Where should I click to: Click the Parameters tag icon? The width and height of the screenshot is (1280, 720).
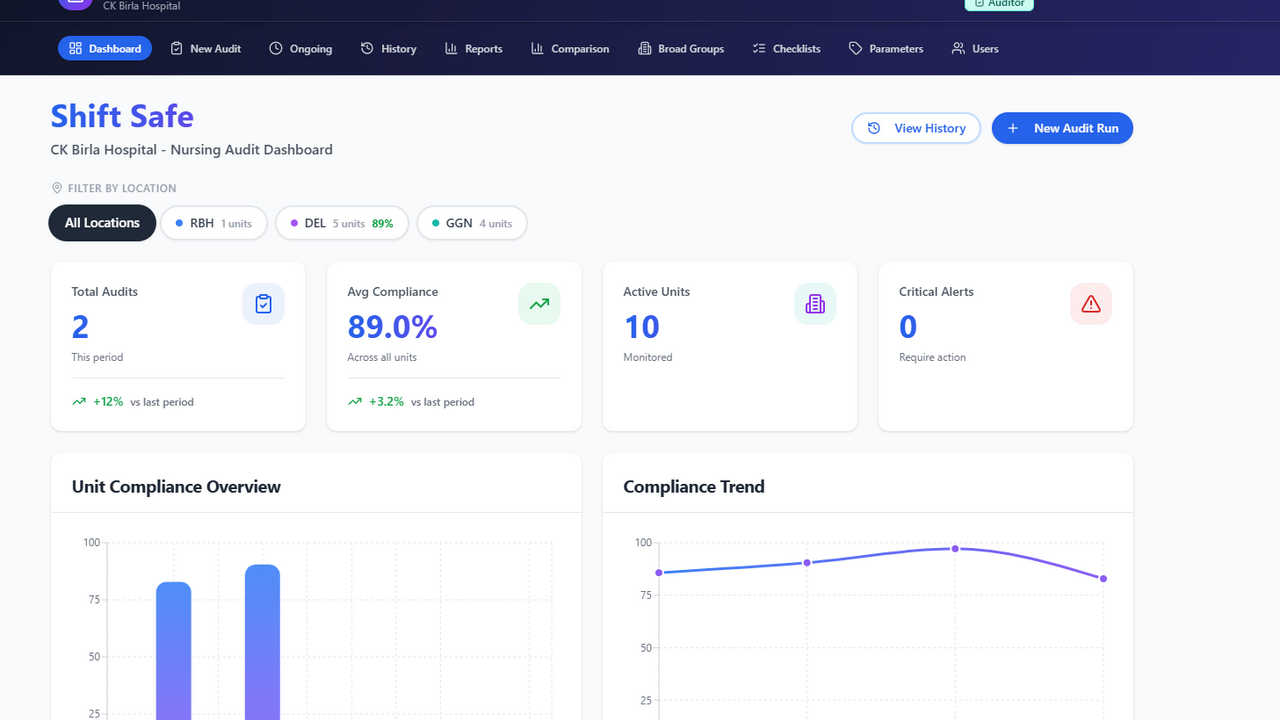click(855, 48)
